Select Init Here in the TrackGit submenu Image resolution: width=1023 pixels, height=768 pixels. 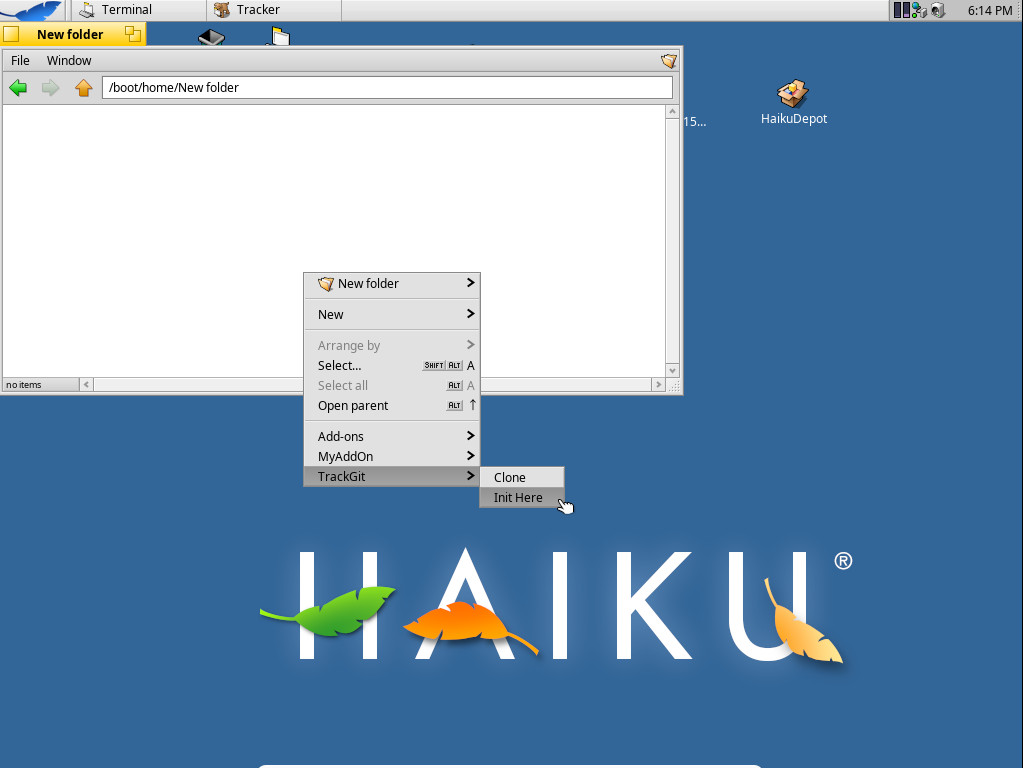pos(522,498)
